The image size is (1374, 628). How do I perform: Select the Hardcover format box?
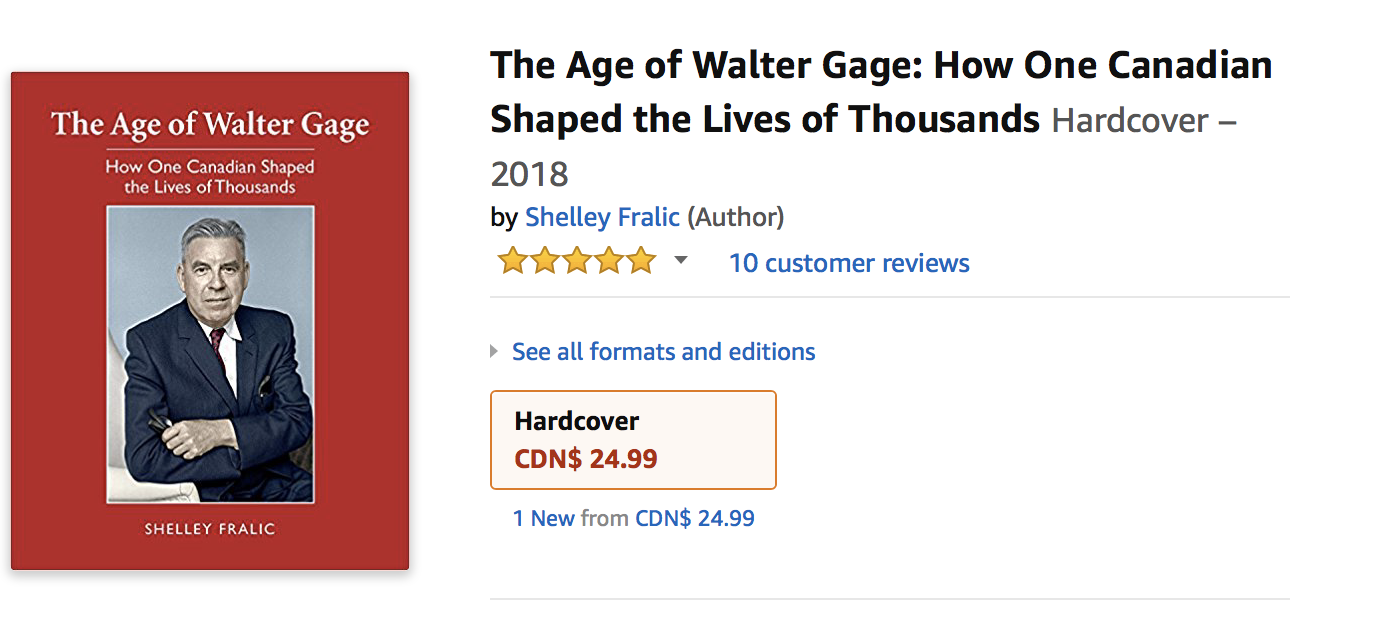point(632,439)
